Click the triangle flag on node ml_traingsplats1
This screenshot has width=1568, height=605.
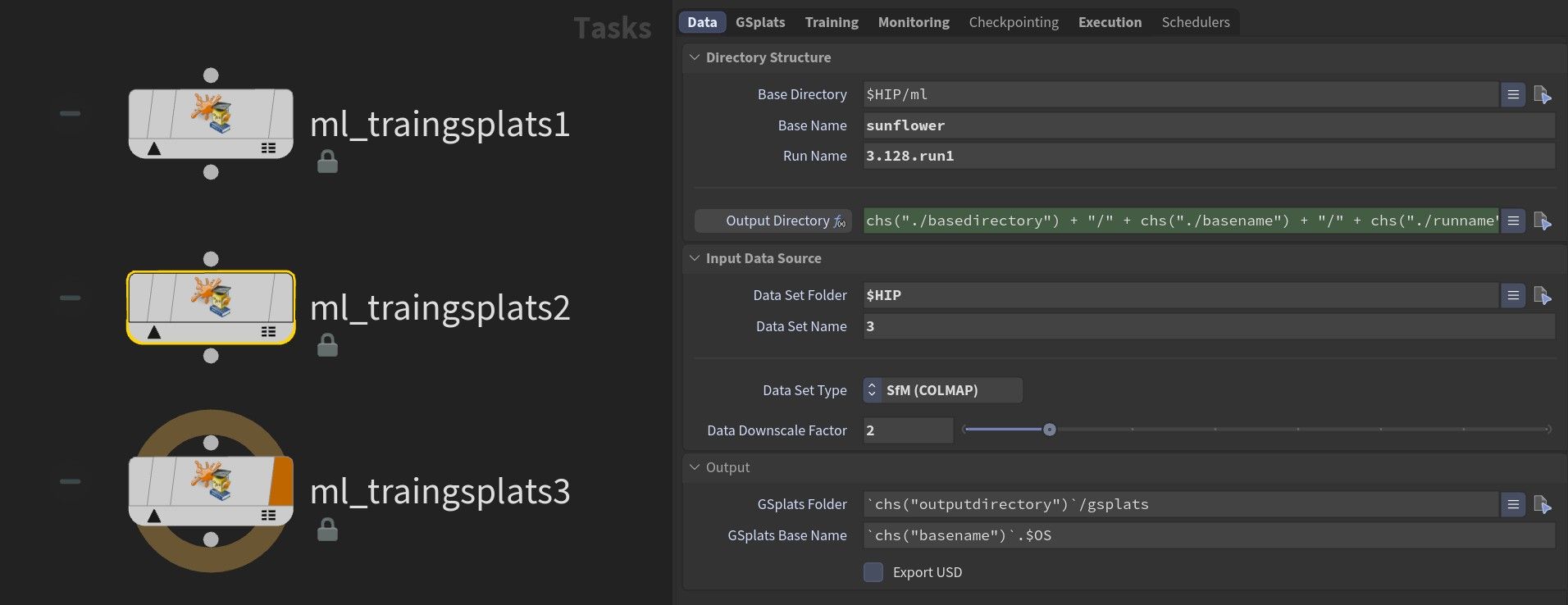pos(154,148)
